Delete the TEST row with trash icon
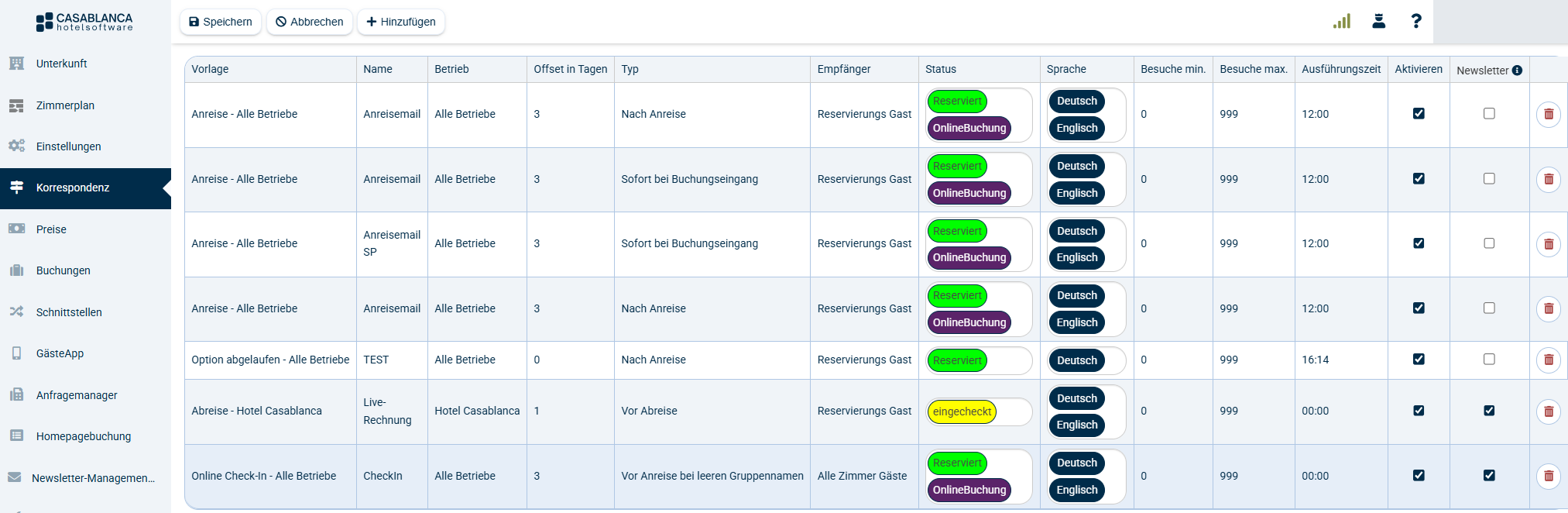The image size is (1568, 513). pyautogui.click(x=1548, y=360)
